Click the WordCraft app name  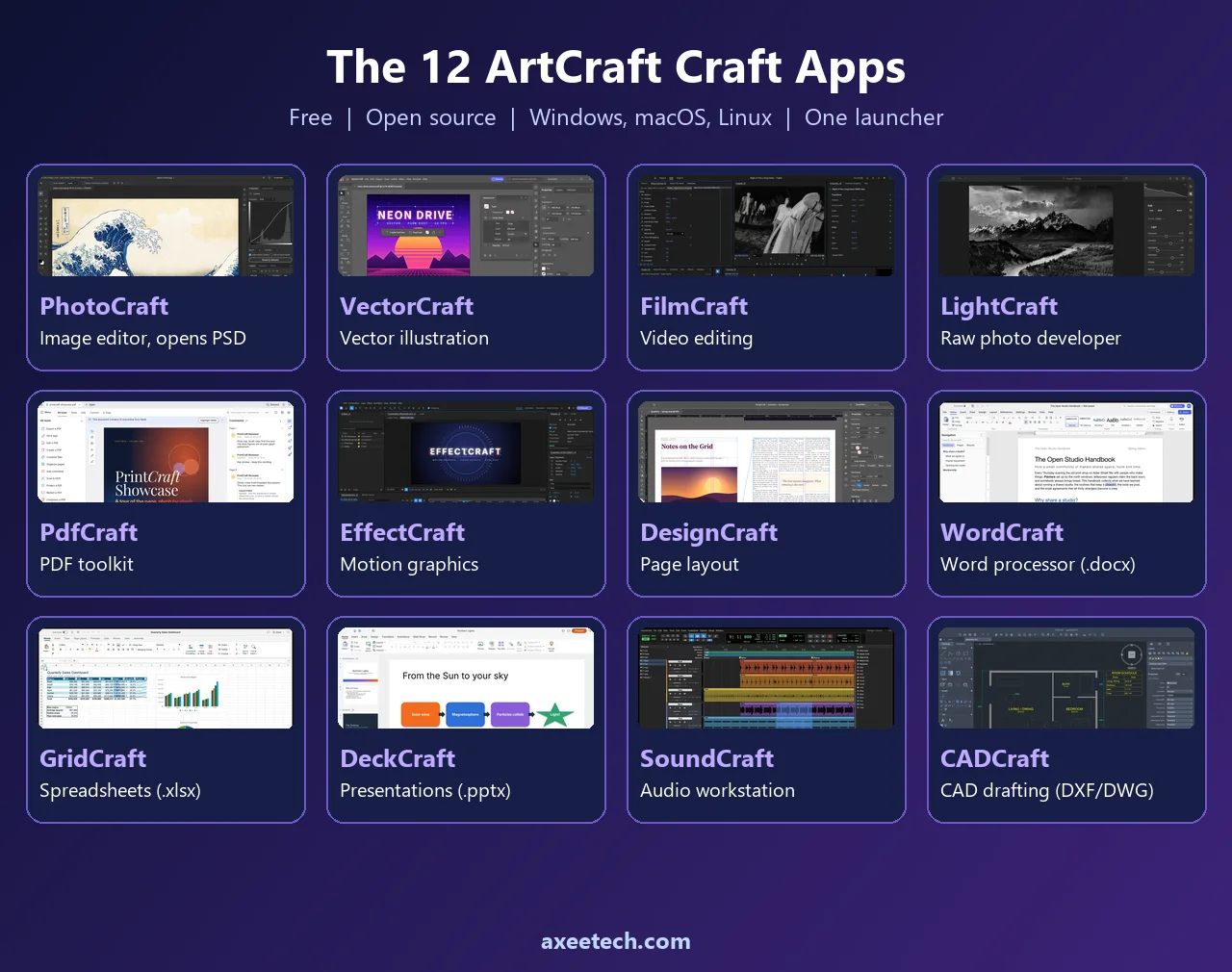click(x=1002, y=532)
